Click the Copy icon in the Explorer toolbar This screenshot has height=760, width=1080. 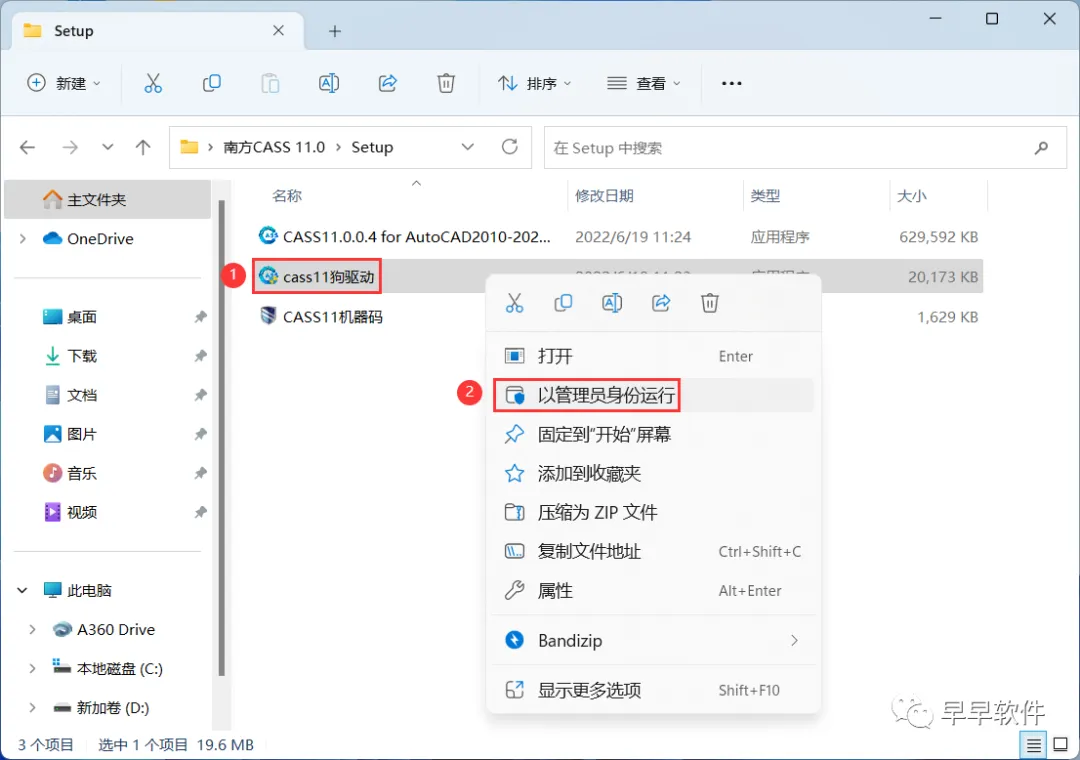pos(211,83)
